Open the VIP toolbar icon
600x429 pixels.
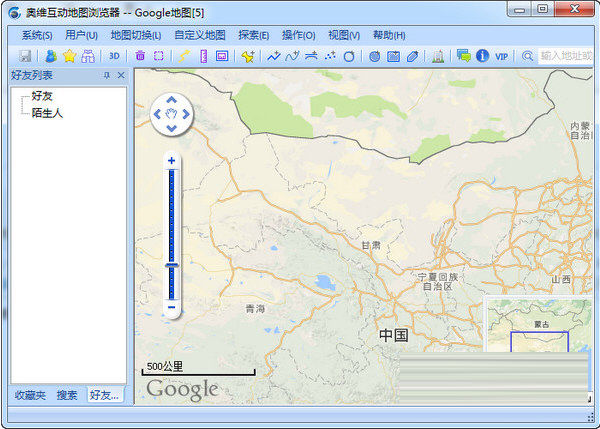coord(501,56)
